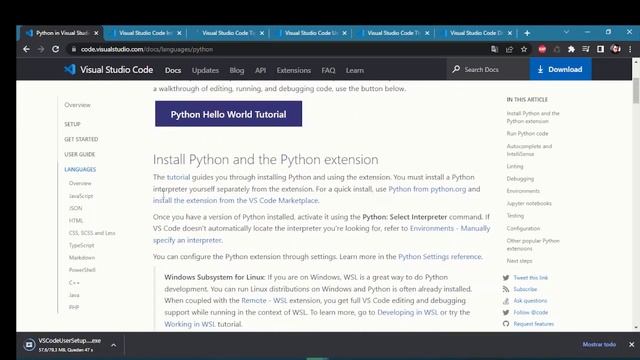The height and width of the screenshot is (360, 640).
Task: Jump to Run Python code section
Action: [527, 133]
